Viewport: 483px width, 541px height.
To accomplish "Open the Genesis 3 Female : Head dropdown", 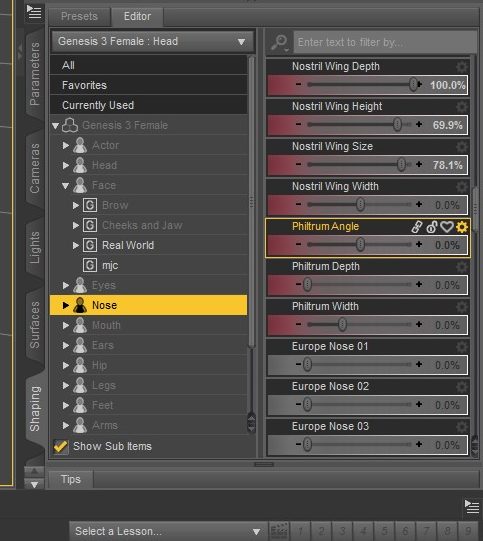I will (x=152, y=42).
